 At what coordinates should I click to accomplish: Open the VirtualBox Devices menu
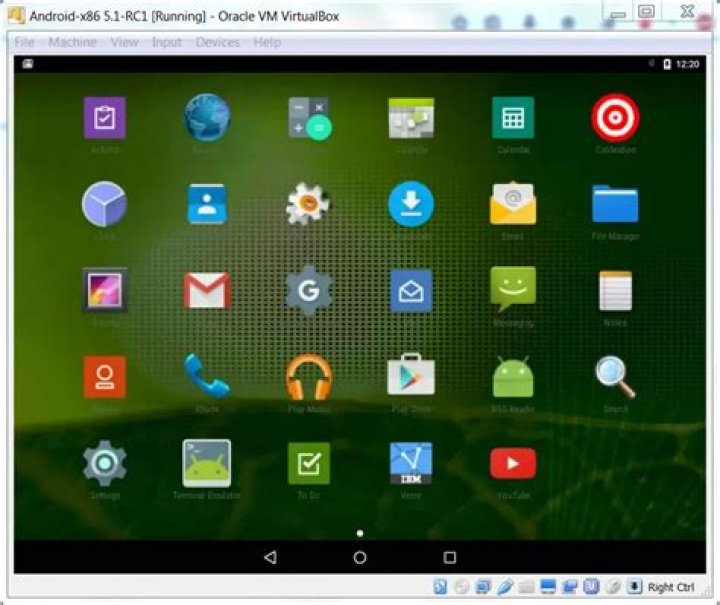tap(218, 42)
